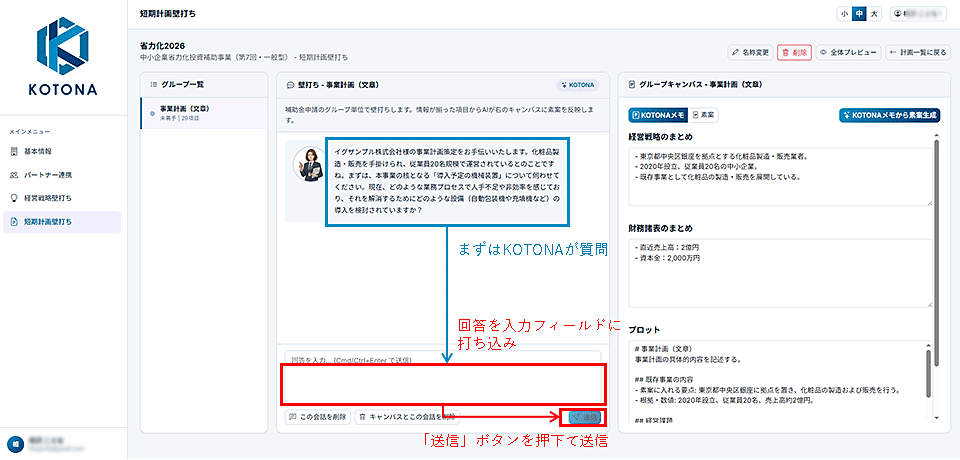Open the パートナー連携 menu item
960x460 pixels.
click(61, 175)
